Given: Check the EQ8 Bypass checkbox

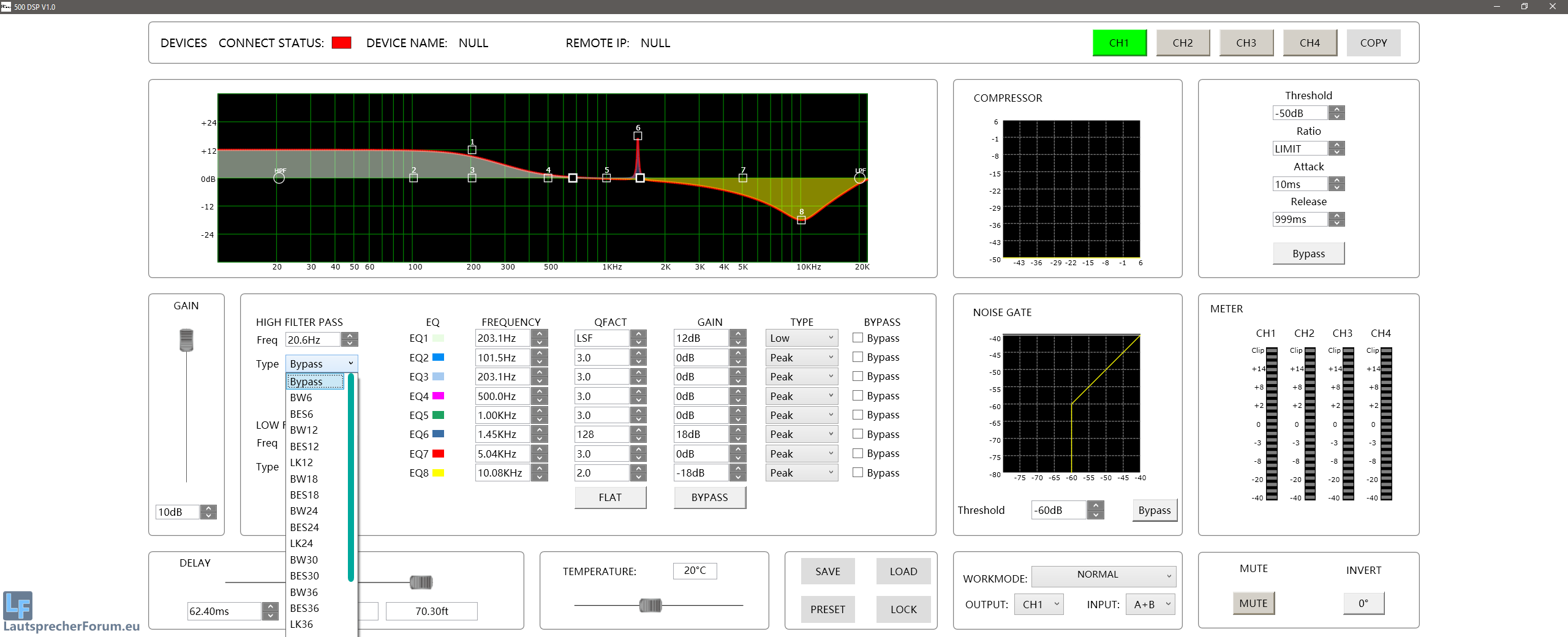Looking at the screenshot, I should pyautogui.click(x=858, y=472).
